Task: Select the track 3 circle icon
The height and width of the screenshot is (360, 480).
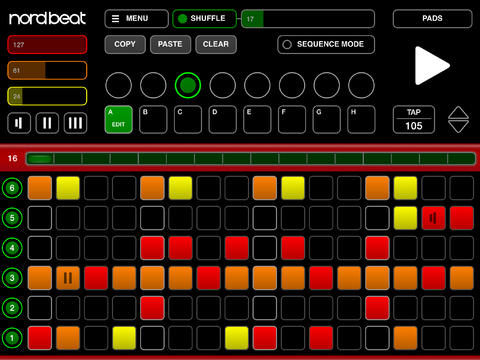Action: [12, 278]
